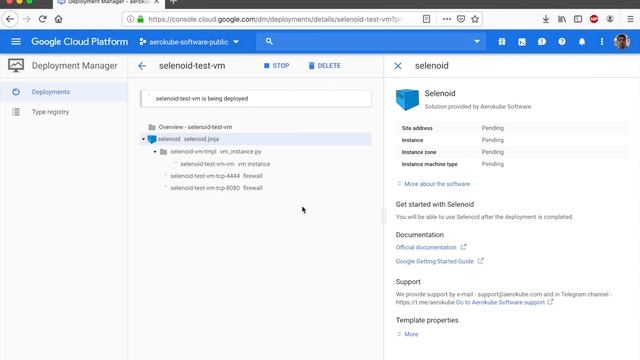Close the selenoid details panel
The height and width of the screenshot is (360, 640).
point(398,66)
